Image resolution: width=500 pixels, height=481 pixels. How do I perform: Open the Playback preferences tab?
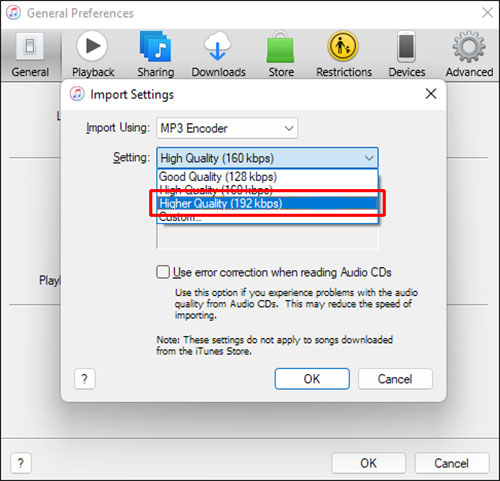93,55
